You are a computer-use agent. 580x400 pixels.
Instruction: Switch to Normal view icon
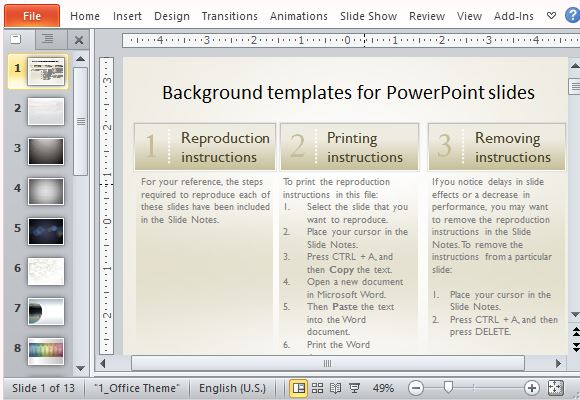pyautogui.click(x=299, y=388)
